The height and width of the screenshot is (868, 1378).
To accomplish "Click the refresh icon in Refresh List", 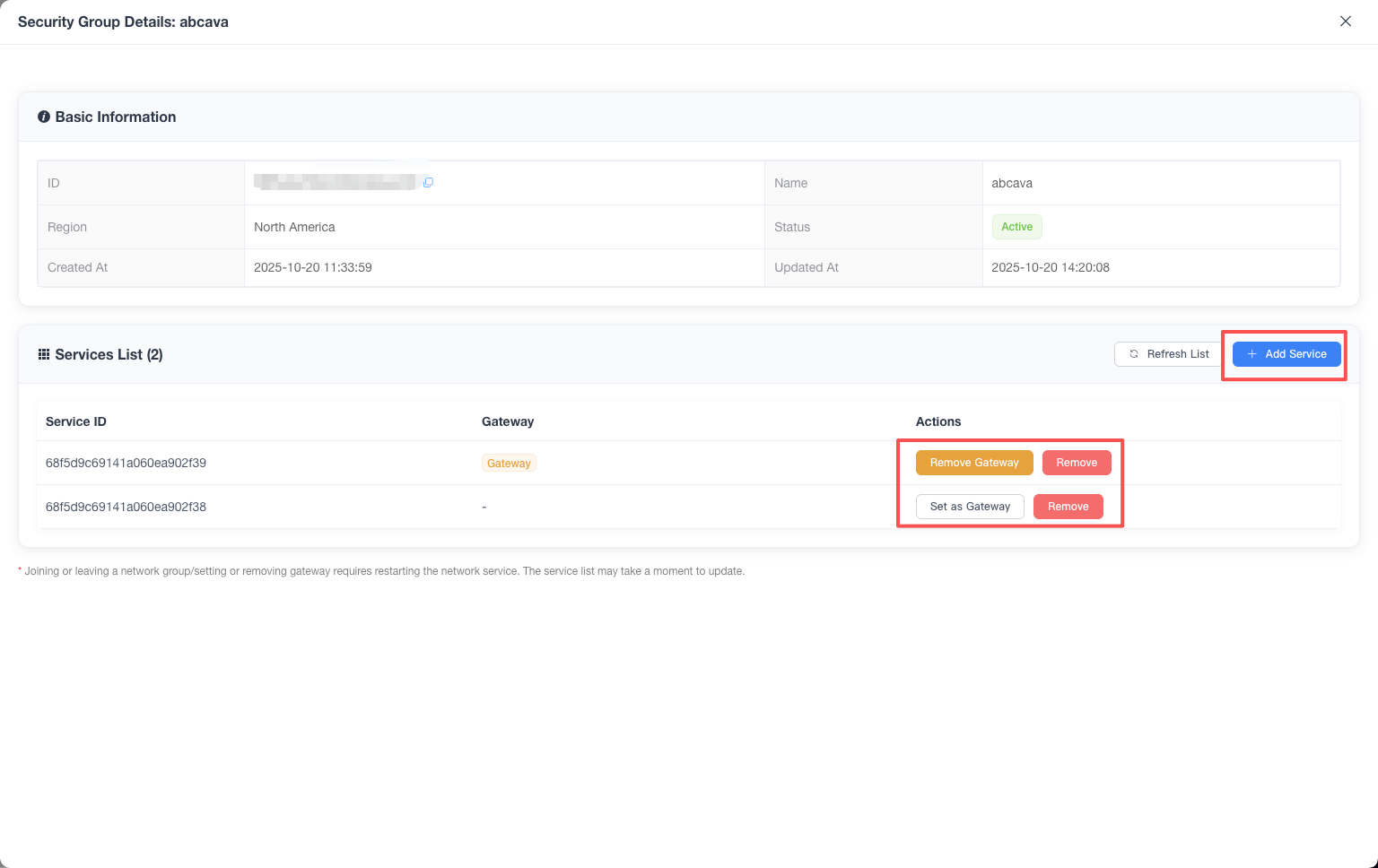I will 1134,354.
